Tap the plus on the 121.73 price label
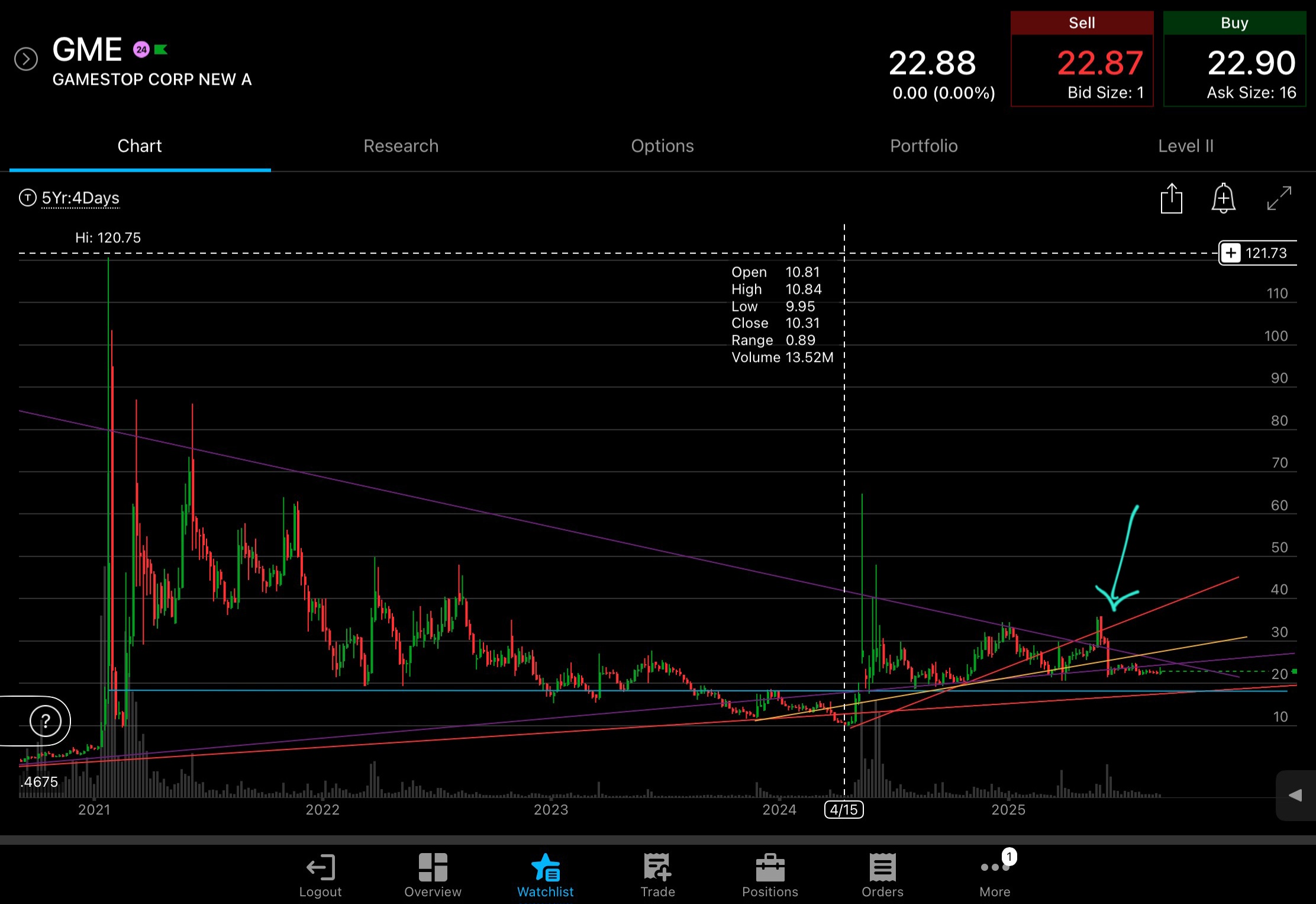Viewport: 1316px width, 904px height. [x=1231, y=253]
